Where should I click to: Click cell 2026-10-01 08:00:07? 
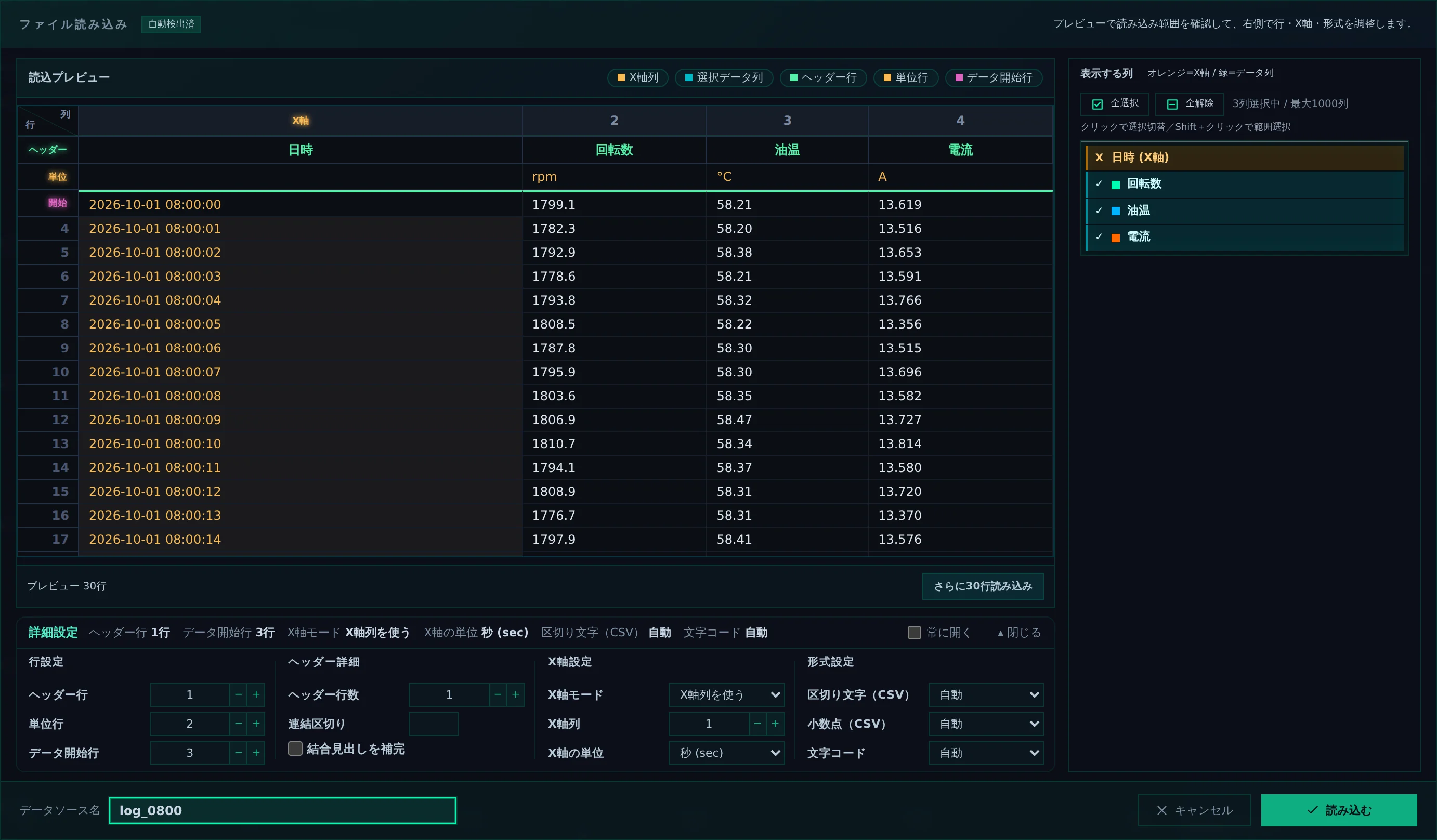point(301,372)
